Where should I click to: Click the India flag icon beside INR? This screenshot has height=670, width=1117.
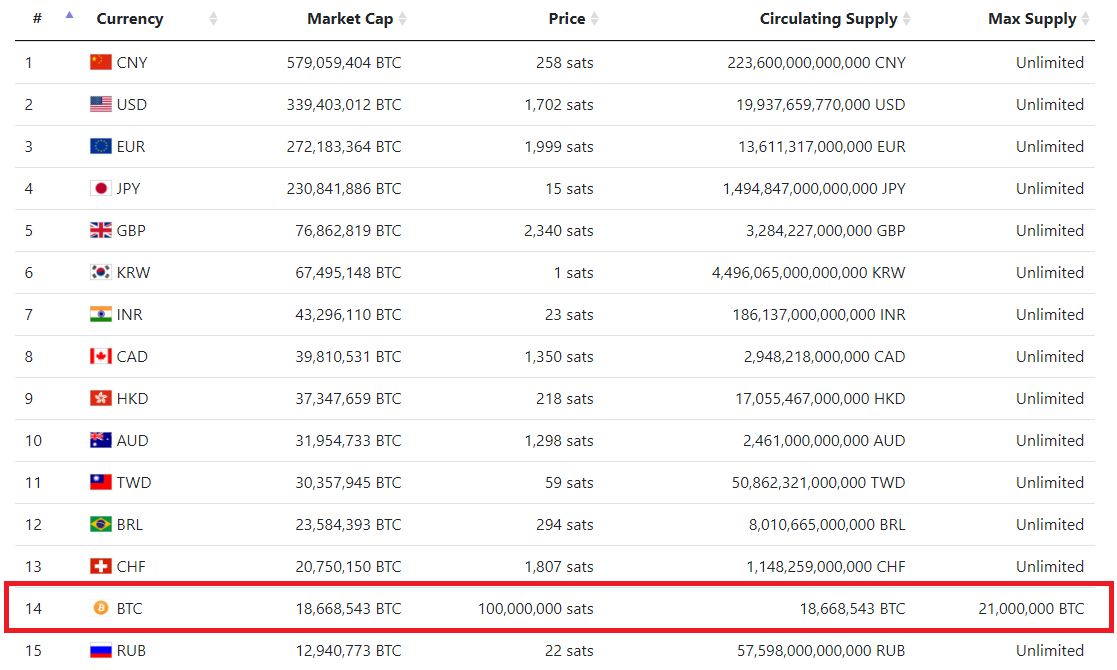(x=100, y=315)
